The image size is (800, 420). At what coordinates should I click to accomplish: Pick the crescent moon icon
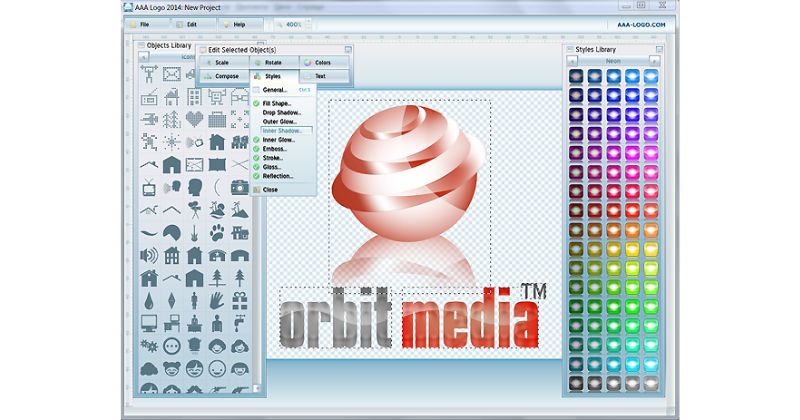[218, 187]
